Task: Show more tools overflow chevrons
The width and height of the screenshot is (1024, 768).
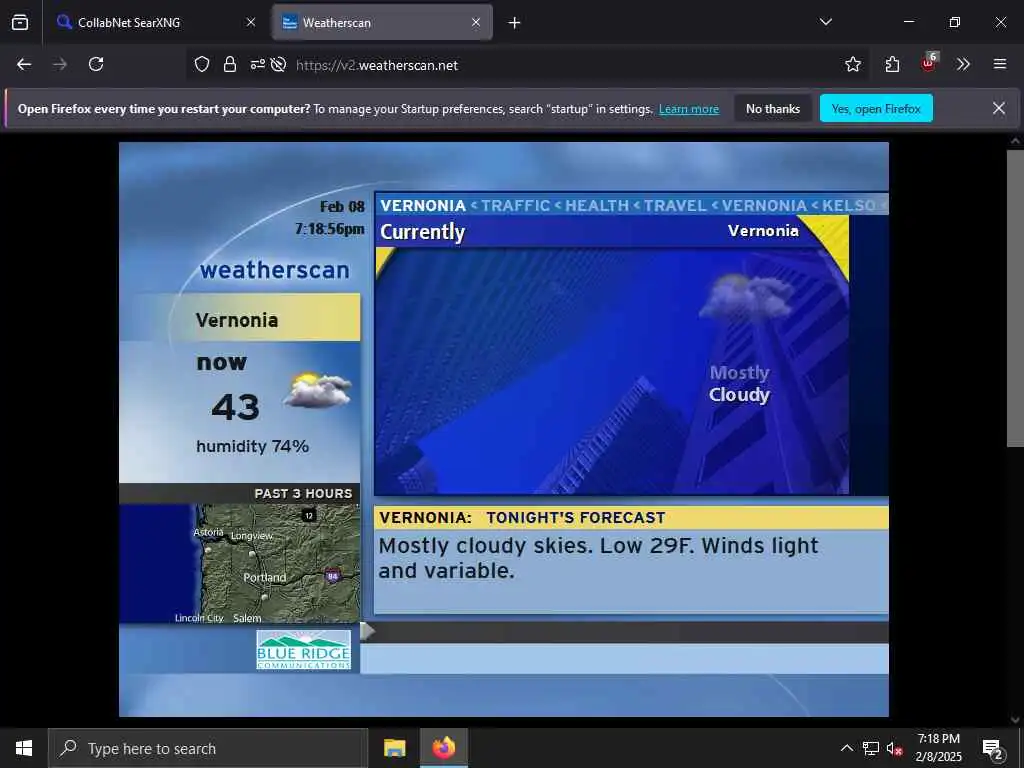Action: point(963,64)
